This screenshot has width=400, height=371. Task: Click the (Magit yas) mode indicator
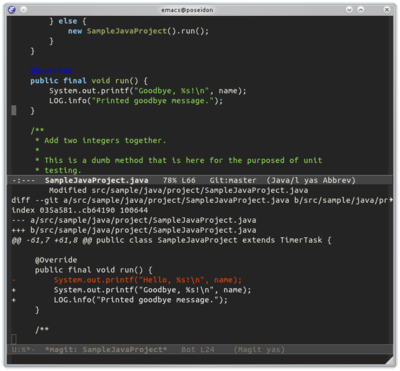click(259, 349)
